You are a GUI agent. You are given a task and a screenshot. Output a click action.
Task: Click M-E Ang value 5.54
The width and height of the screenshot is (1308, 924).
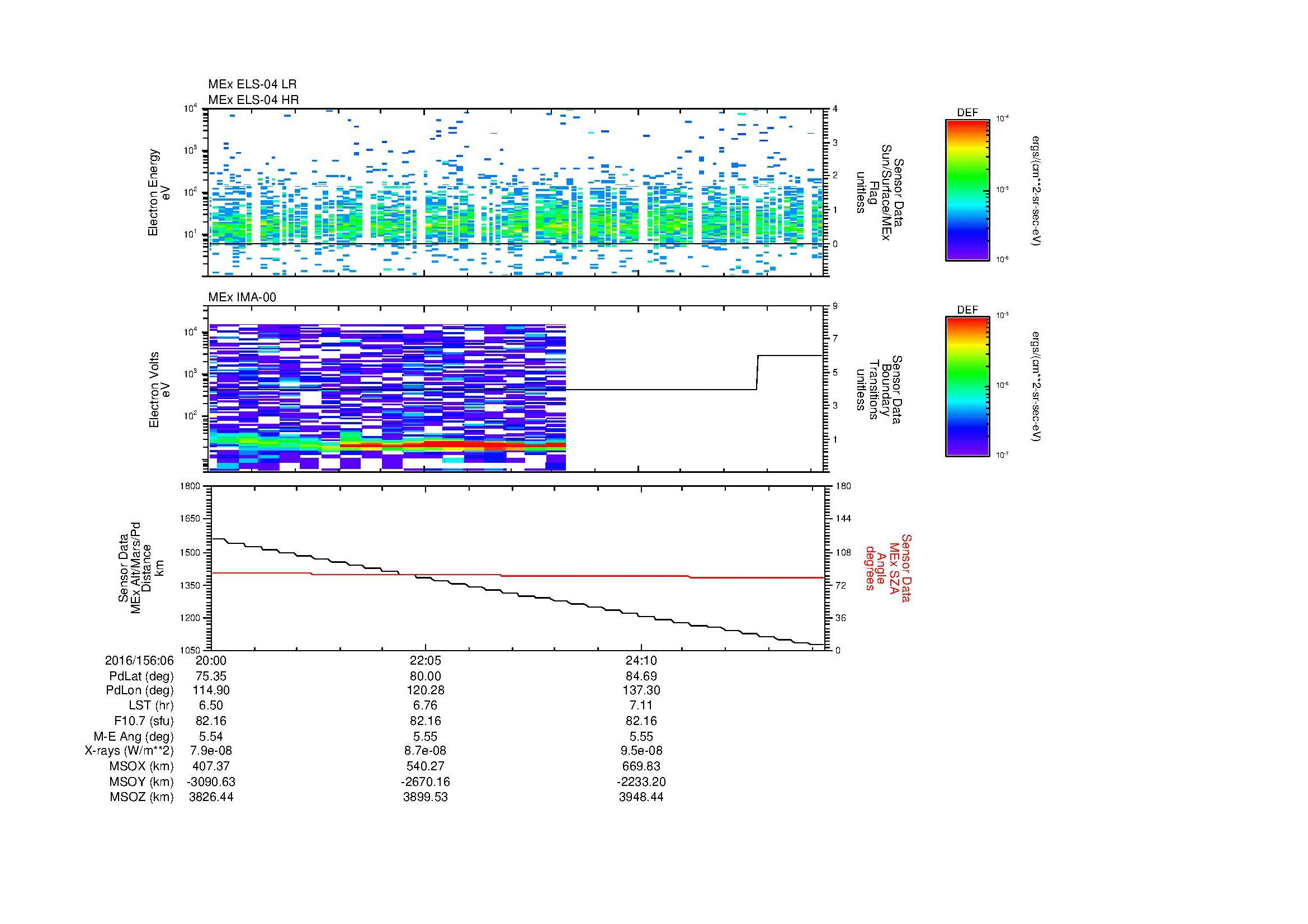coord(211,736)
